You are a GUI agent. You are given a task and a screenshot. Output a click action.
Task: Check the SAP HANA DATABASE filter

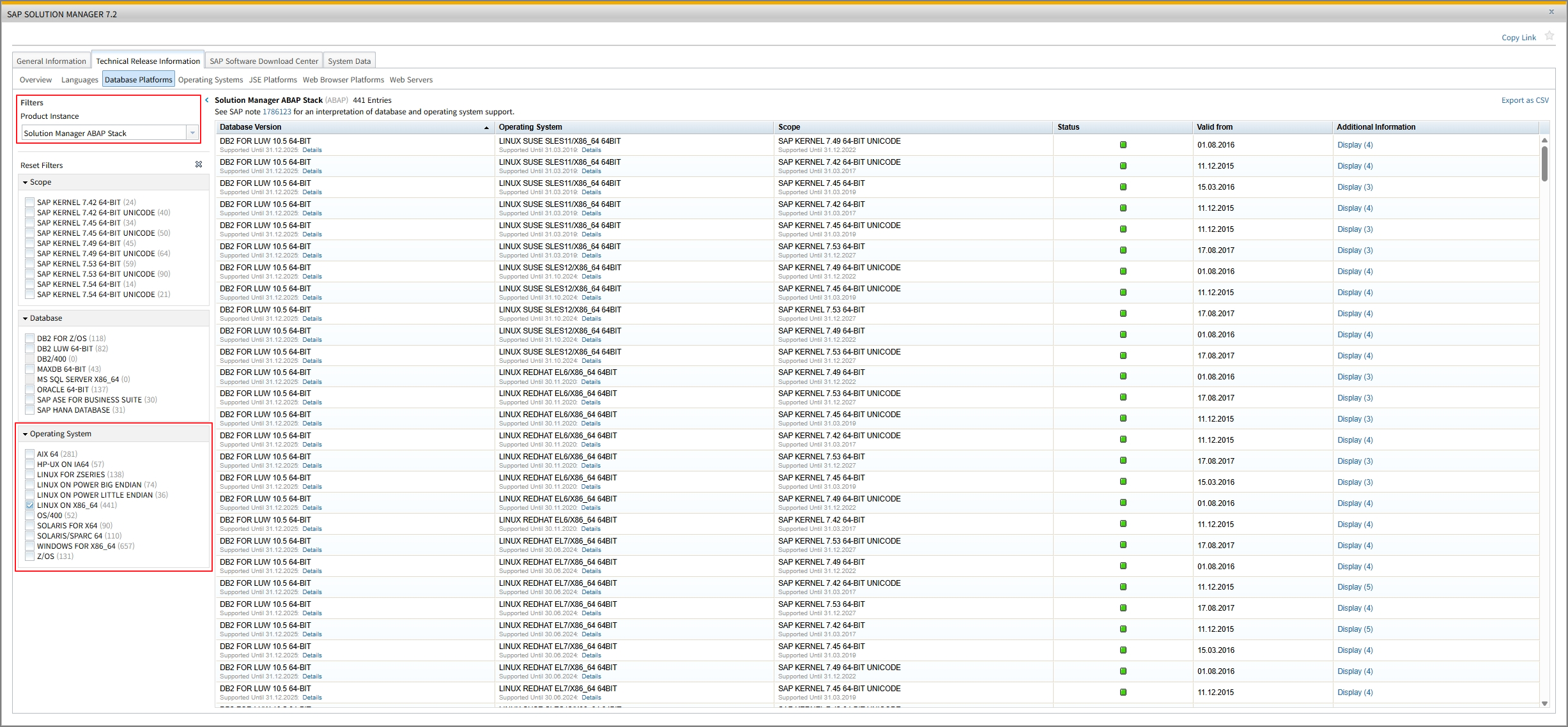point(29,410)
